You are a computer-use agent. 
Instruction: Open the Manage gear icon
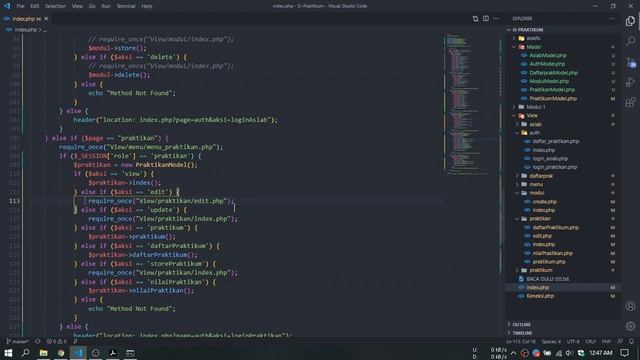pyautogui.click(x=631, y=326)
